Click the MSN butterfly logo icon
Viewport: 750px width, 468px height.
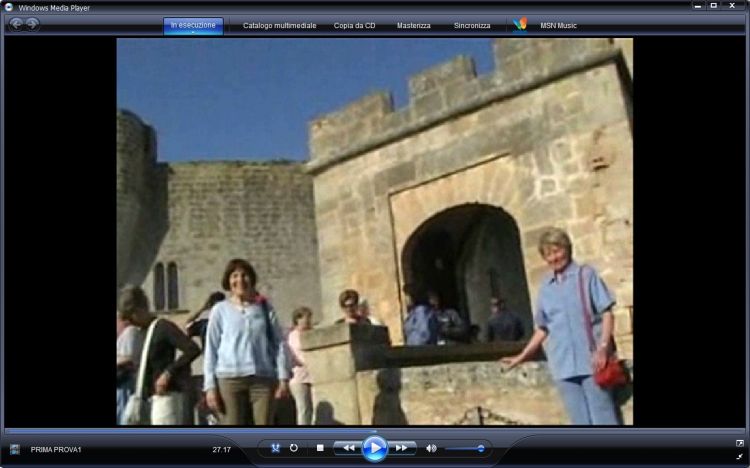click(x=520, y=24)
